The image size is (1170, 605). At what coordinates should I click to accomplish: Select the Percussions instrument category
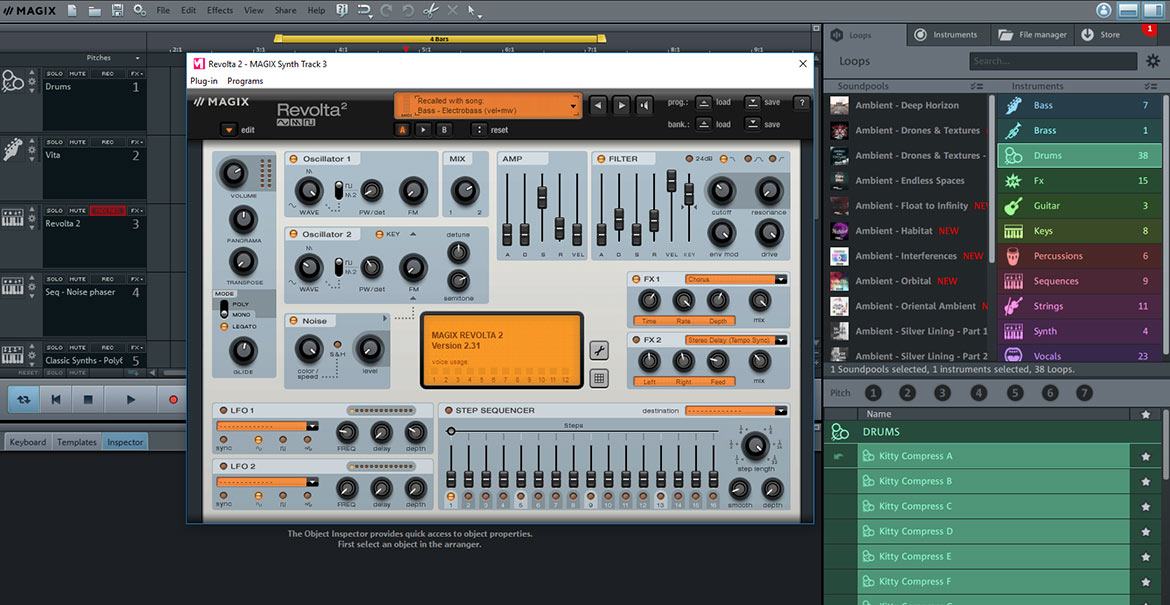click(1080, 256)
